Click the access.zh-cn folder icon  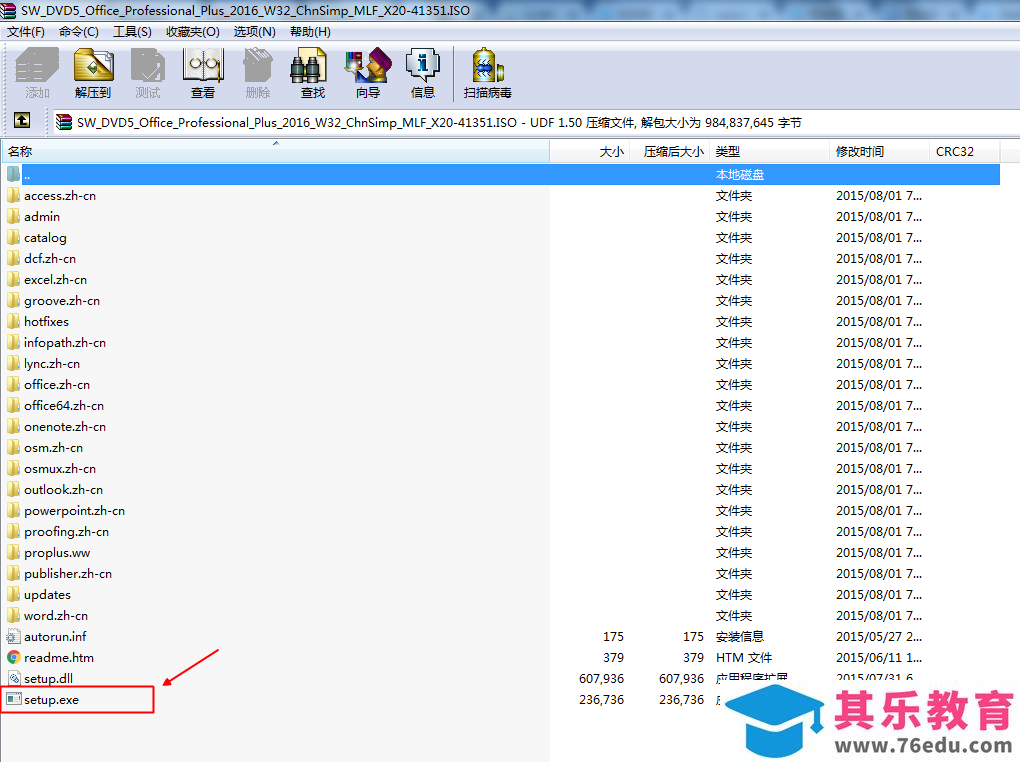click(x=14, y=195)
